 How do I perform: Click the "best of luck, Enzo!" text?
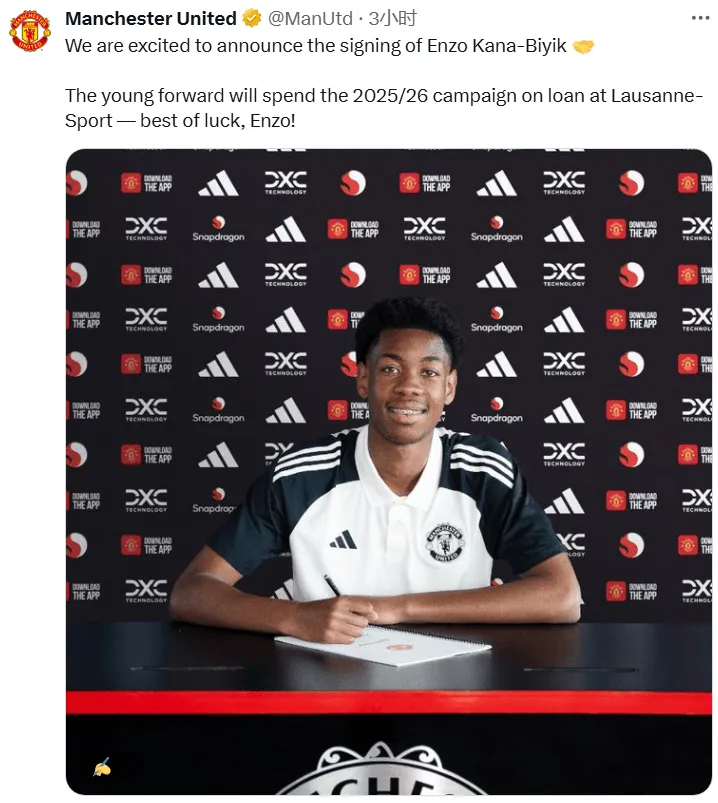click(x=218, y=121)
